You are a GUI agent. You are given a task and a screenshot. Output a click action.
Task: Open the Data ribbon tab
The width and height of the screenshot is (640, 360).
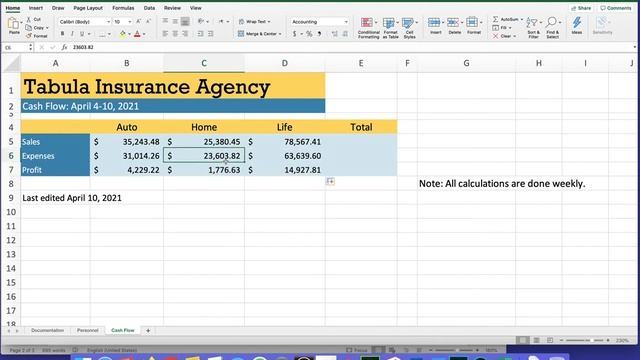(149, 8)
